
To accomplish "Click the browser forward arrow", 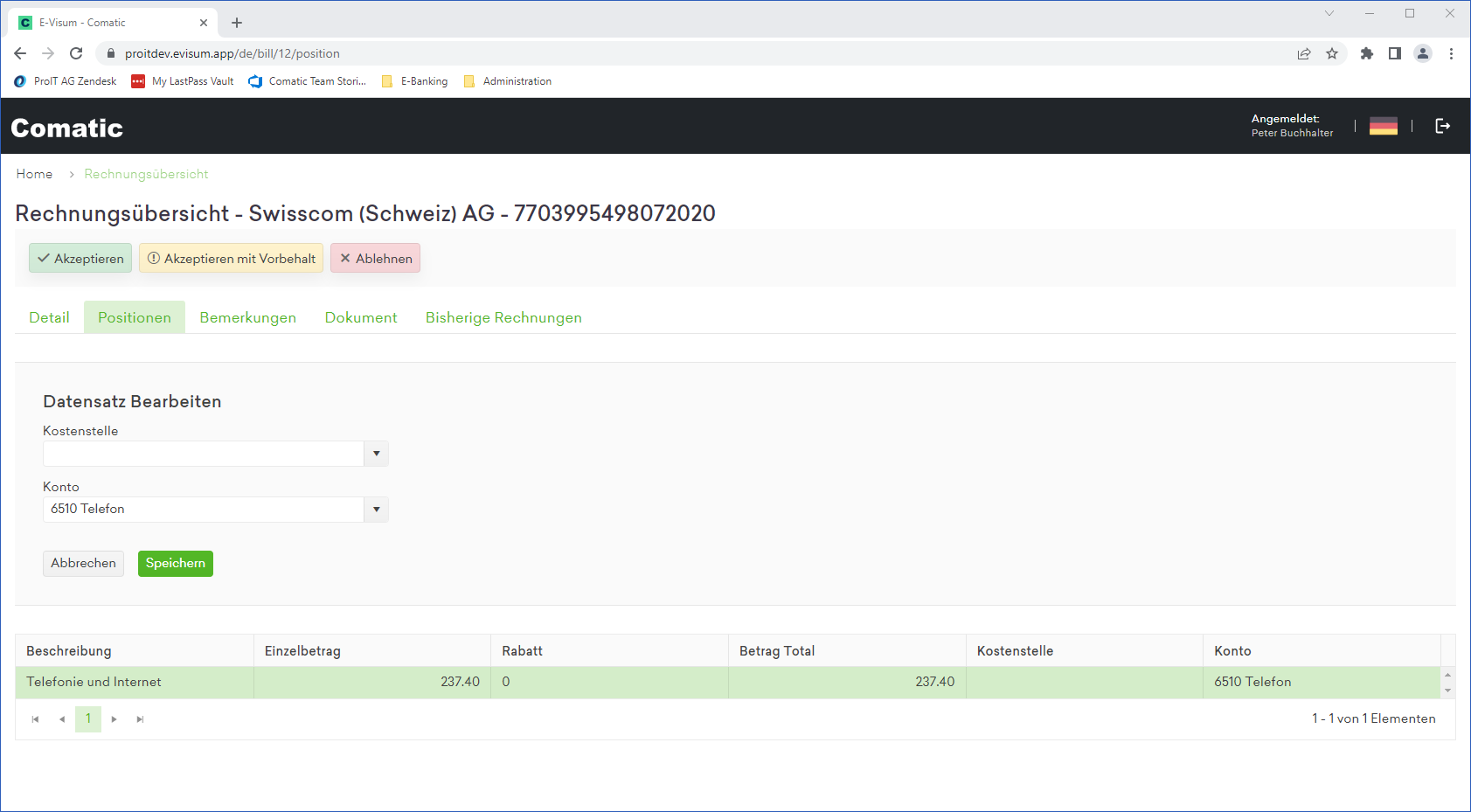I will click(48, 53).
